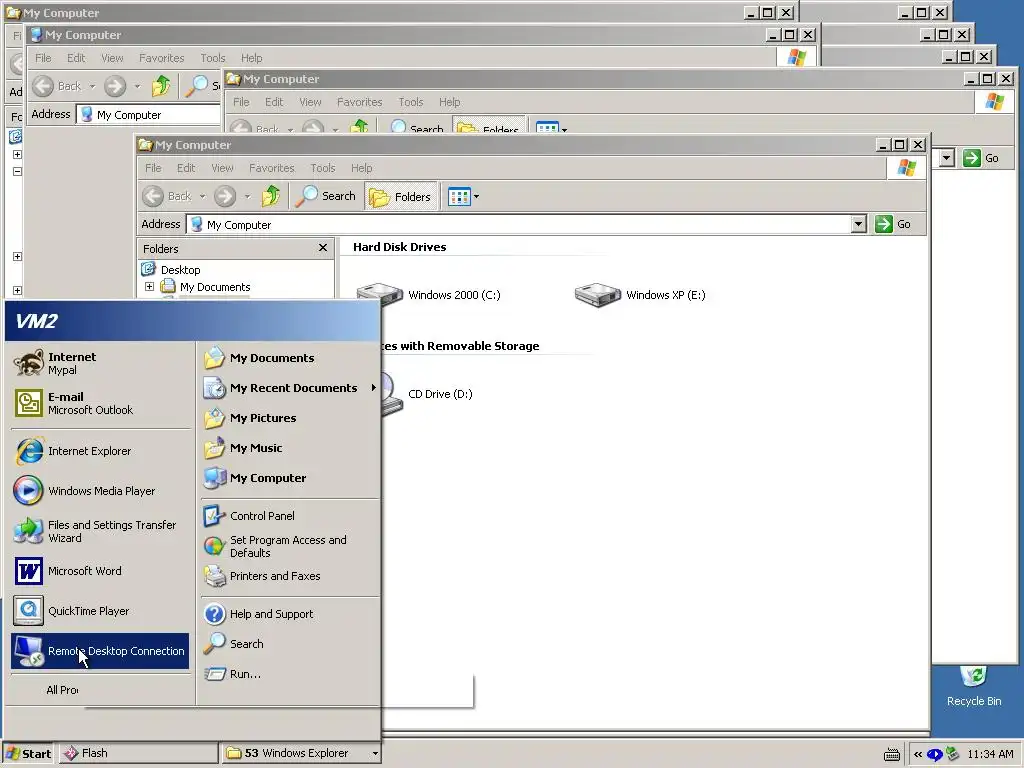This screenshot has width=1024, height=768.
Task: Go Up one folder in front window
Action: coord(270,196)
